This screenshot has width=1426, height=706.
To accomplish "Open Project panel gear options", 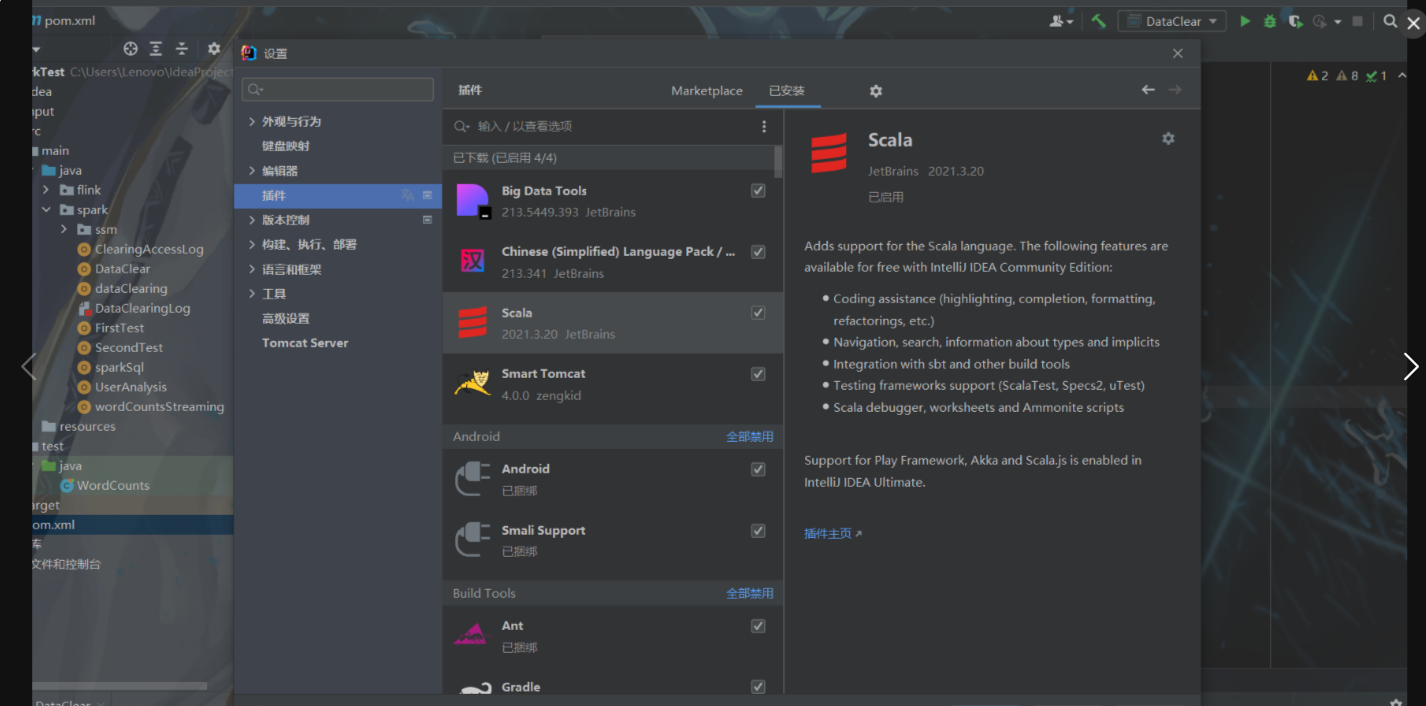I will (x=214, y=48).
